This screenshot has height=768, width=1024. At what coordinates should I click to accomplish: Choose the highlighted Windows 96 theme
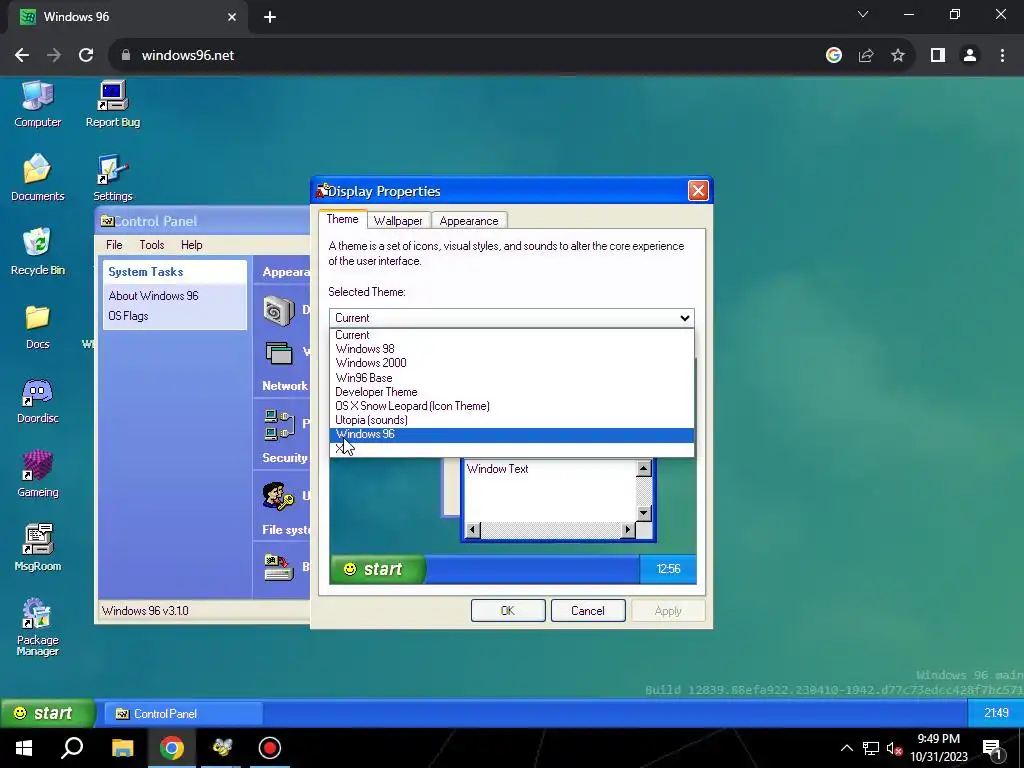[511, 435]
